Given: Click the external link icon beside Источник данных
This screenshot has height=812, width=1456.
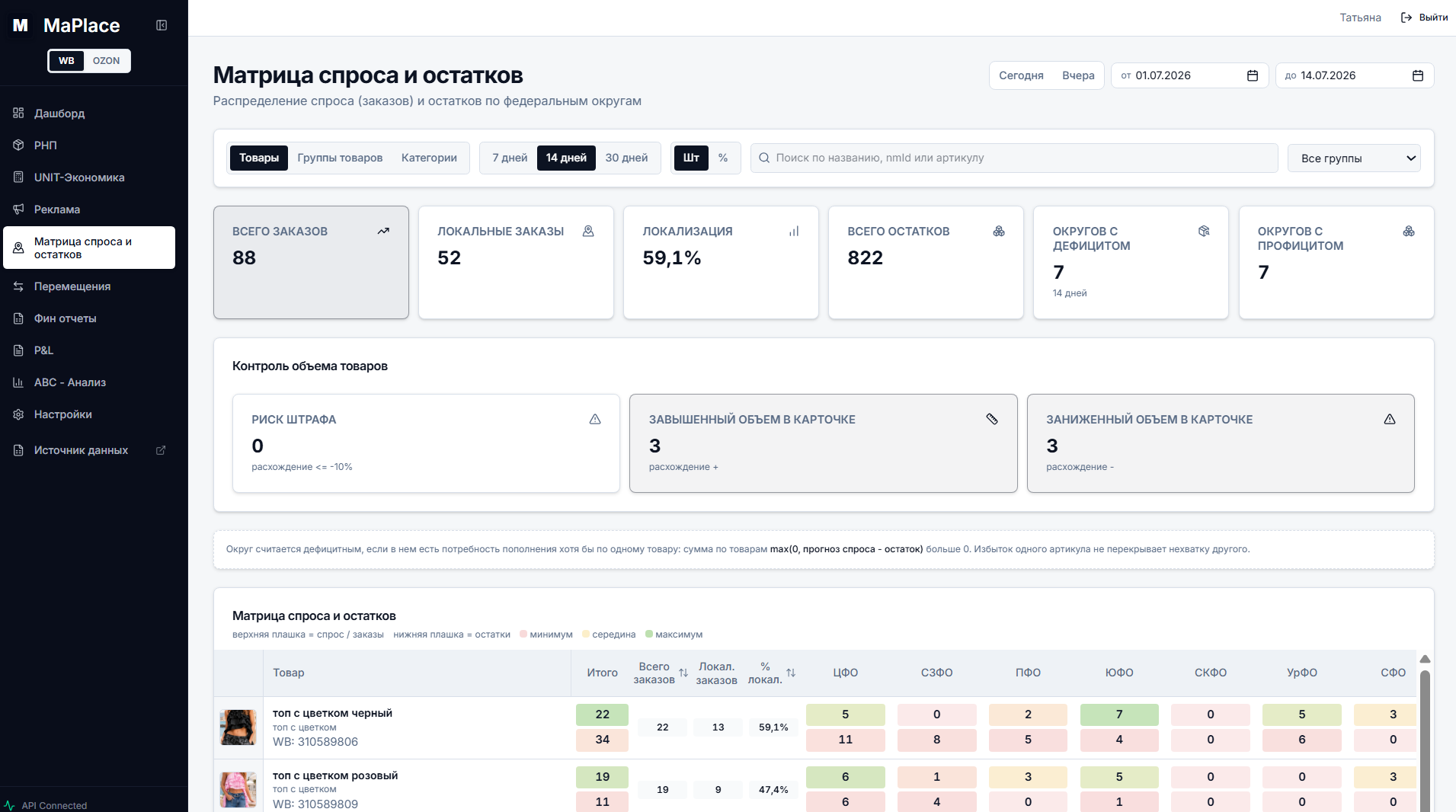Looking at the screenshot, I should (161, 450).
